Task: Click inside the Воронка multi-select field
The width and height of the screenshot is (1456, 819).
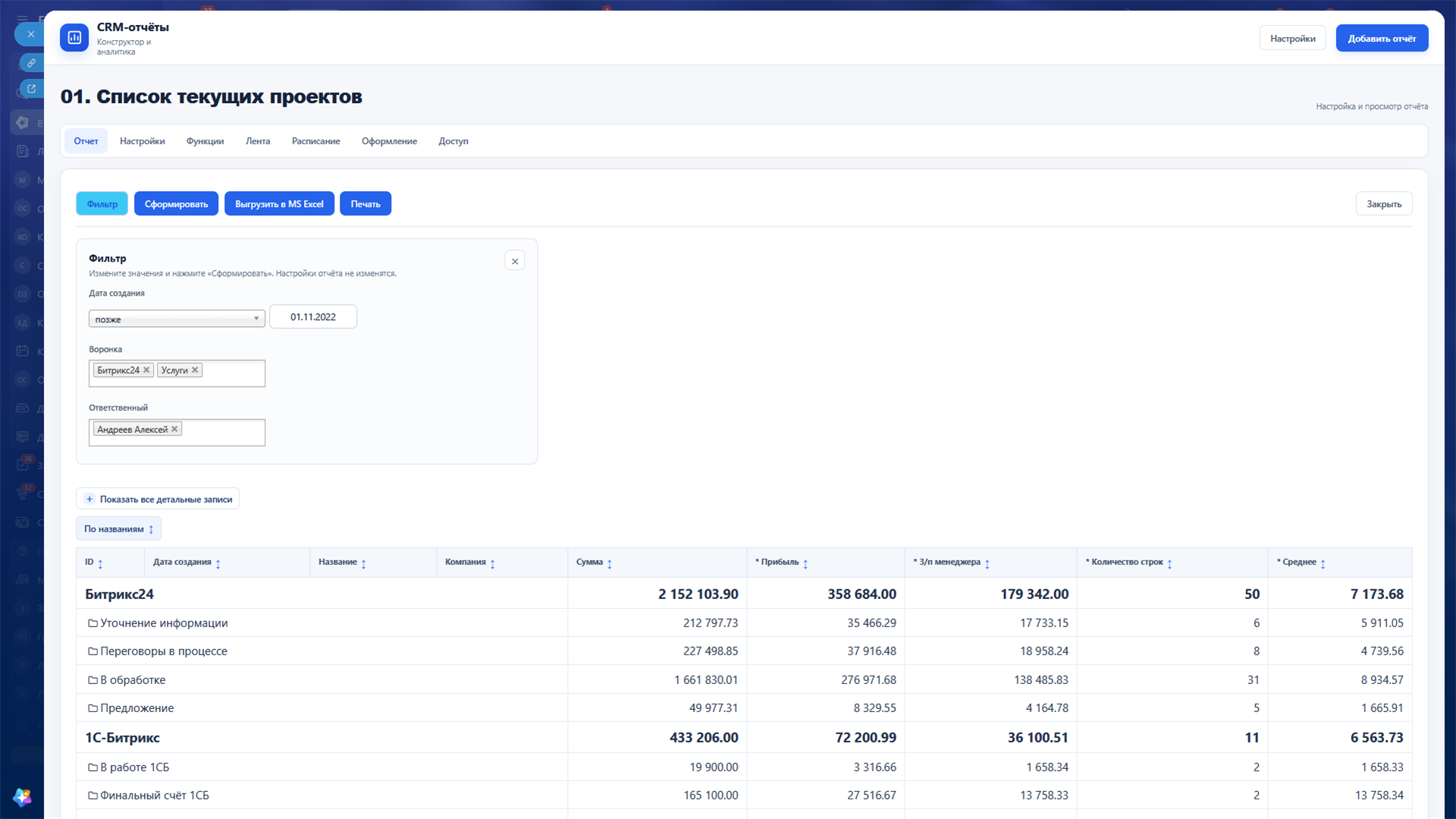Action: (x=177, y=373)
